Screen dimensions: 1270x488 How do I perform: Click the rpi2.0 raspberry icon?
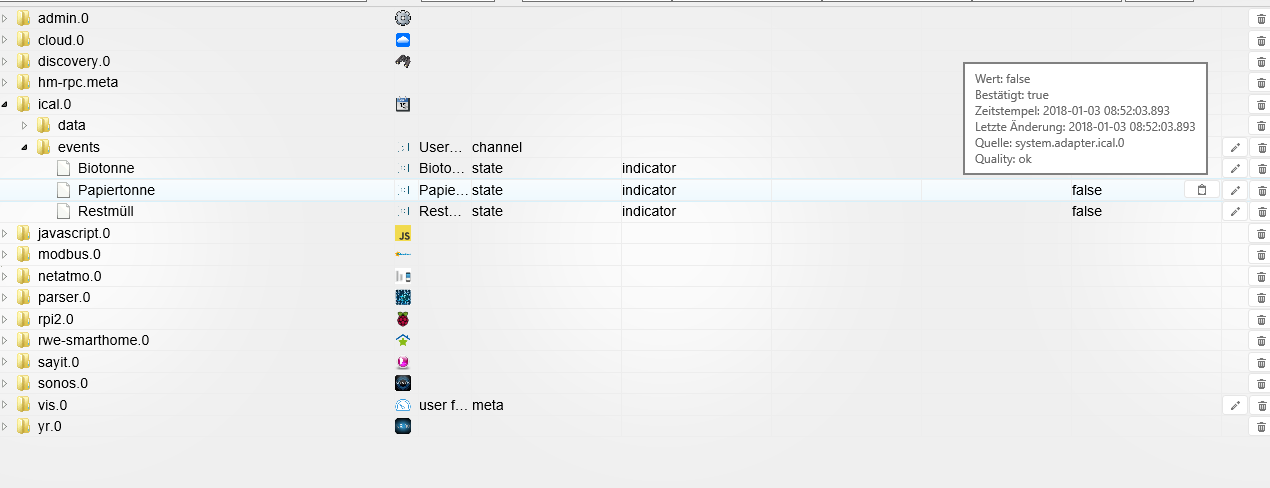(403, 319)
